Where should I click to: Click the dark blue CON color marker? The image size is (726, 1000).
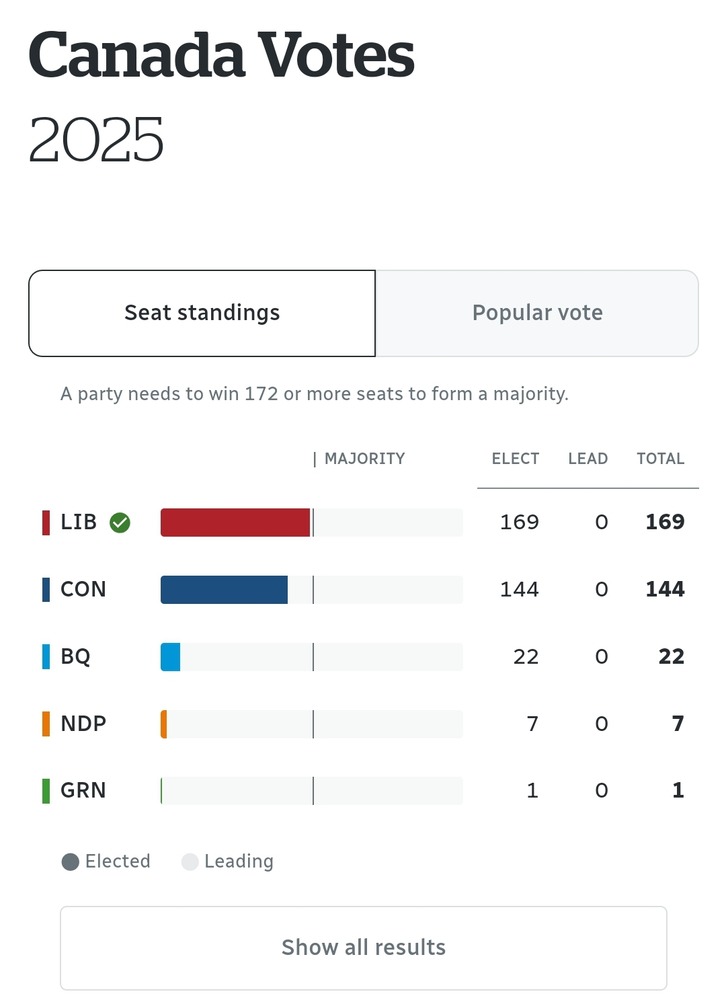(46, 589)
